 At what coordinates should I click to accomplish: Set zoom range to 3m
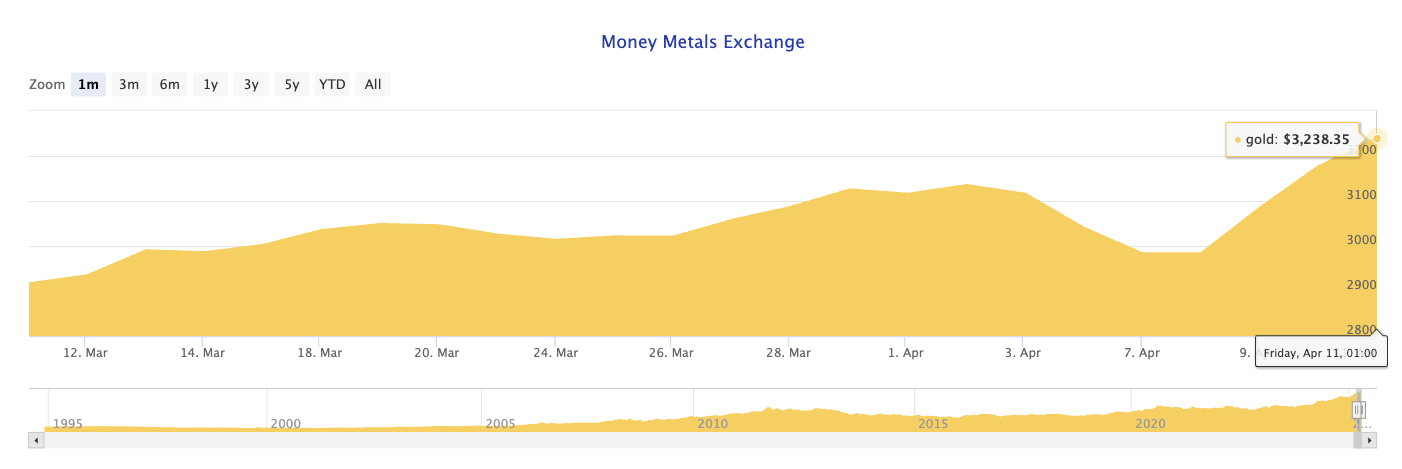pyautogui.click(x=129, y=85)
